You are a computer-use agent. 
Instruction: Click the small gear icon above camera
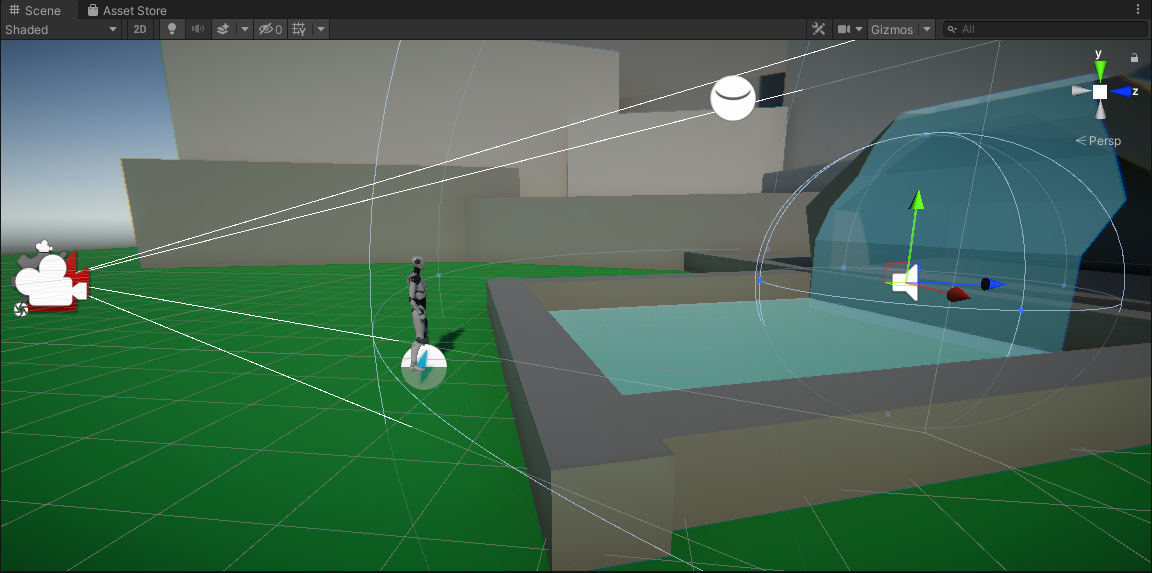45,246
